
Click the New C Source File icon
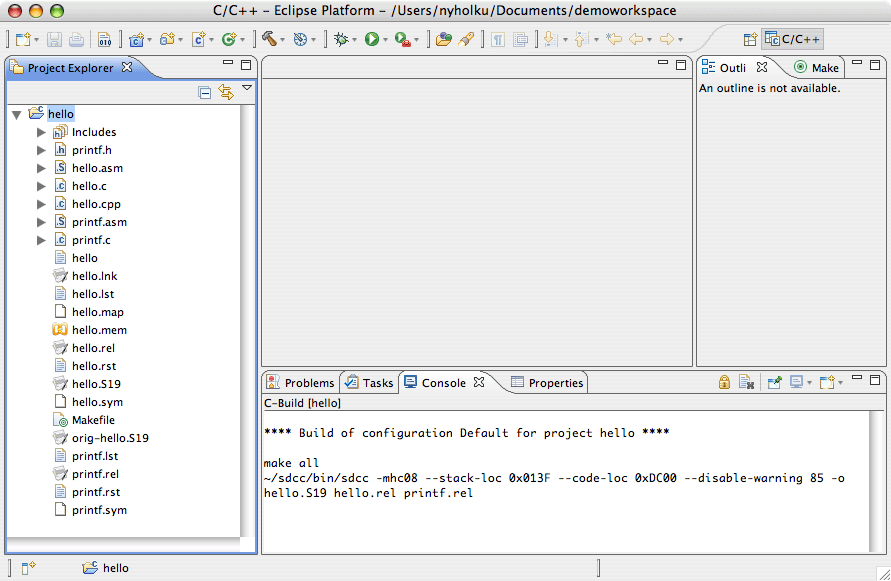(198, 39)
